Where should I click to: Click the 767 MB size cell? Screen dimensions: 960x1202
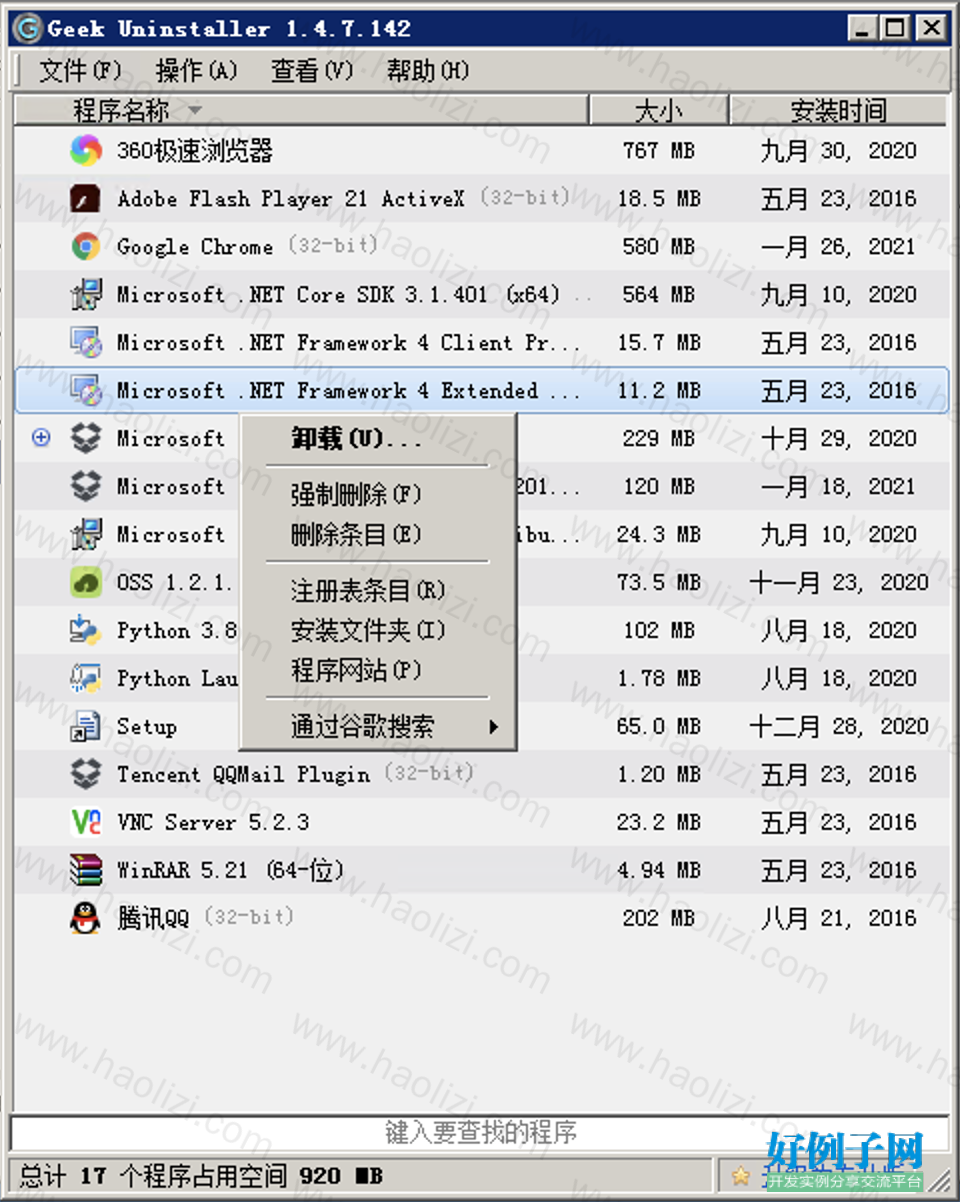[659, 151]
